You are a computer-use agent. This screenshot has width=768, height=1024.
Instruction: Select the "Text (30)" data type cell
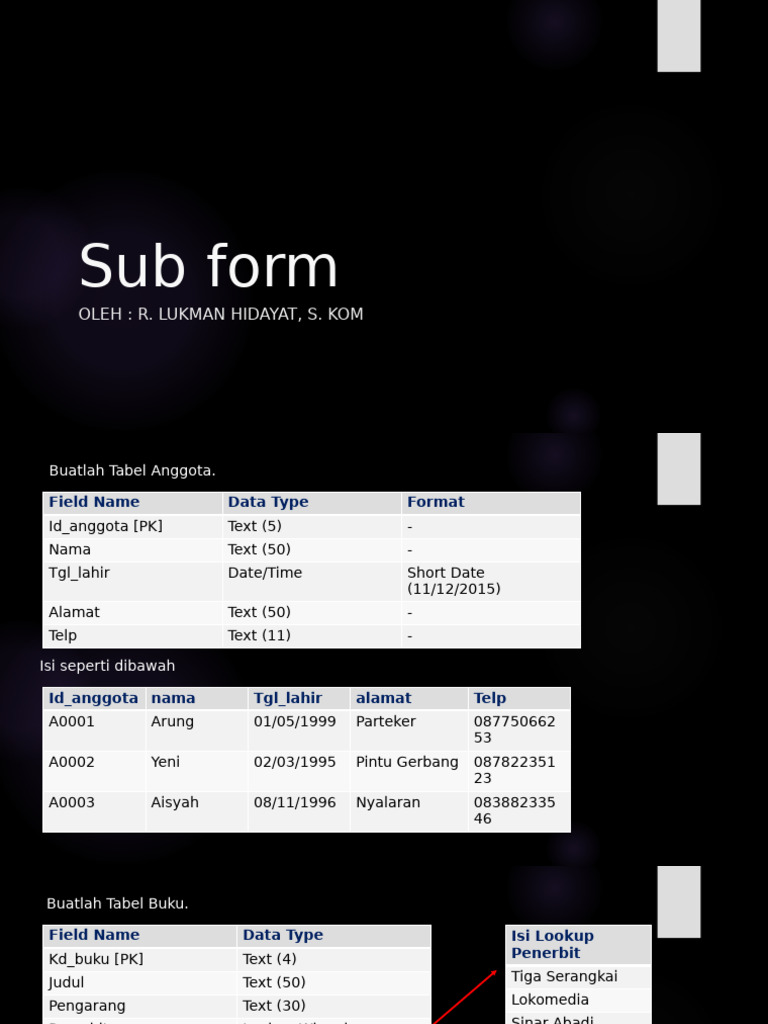[274, 1006]
